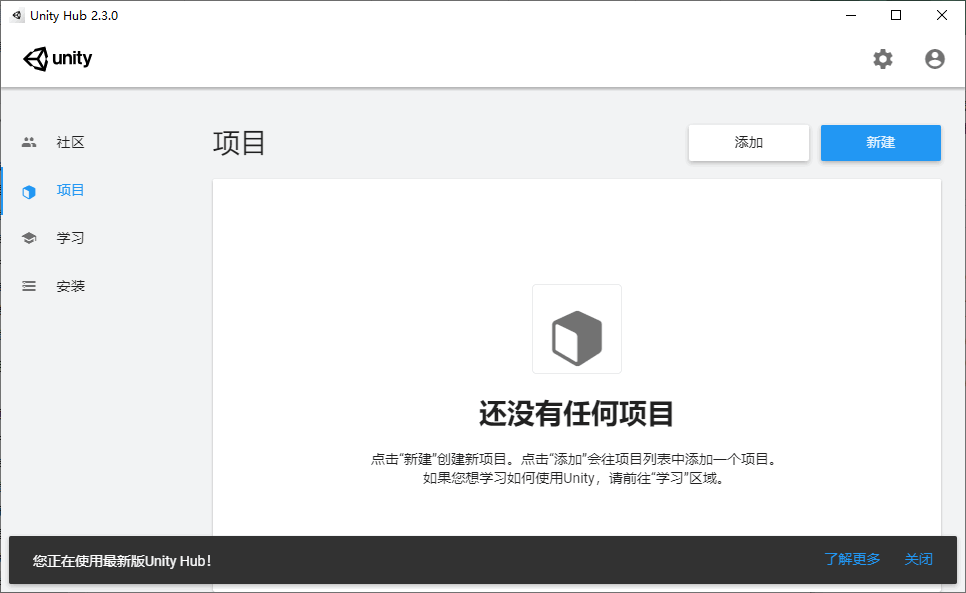Click the 还没有任何项目 heading text
The height and width of the screenshot is (593, 966).
pyautogui.click(x=577, y=413)
